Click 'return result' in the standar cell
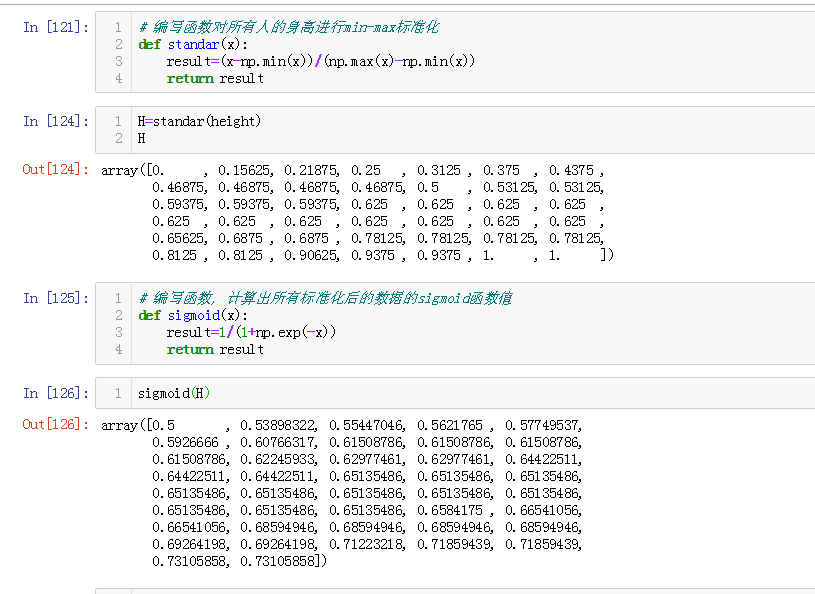Viewport: 815px width, 594px height. coord(215,78)
